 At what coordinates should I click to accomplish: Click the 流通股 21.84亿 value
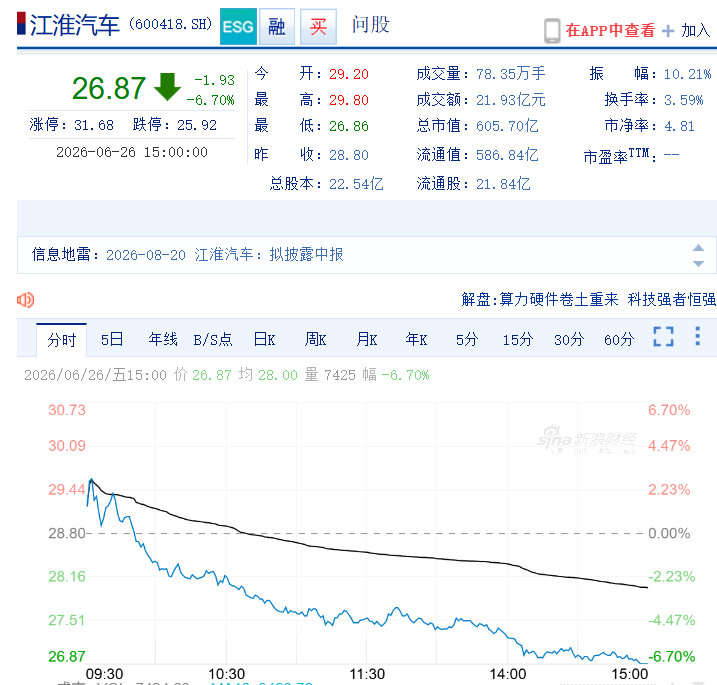click(503, 184)
